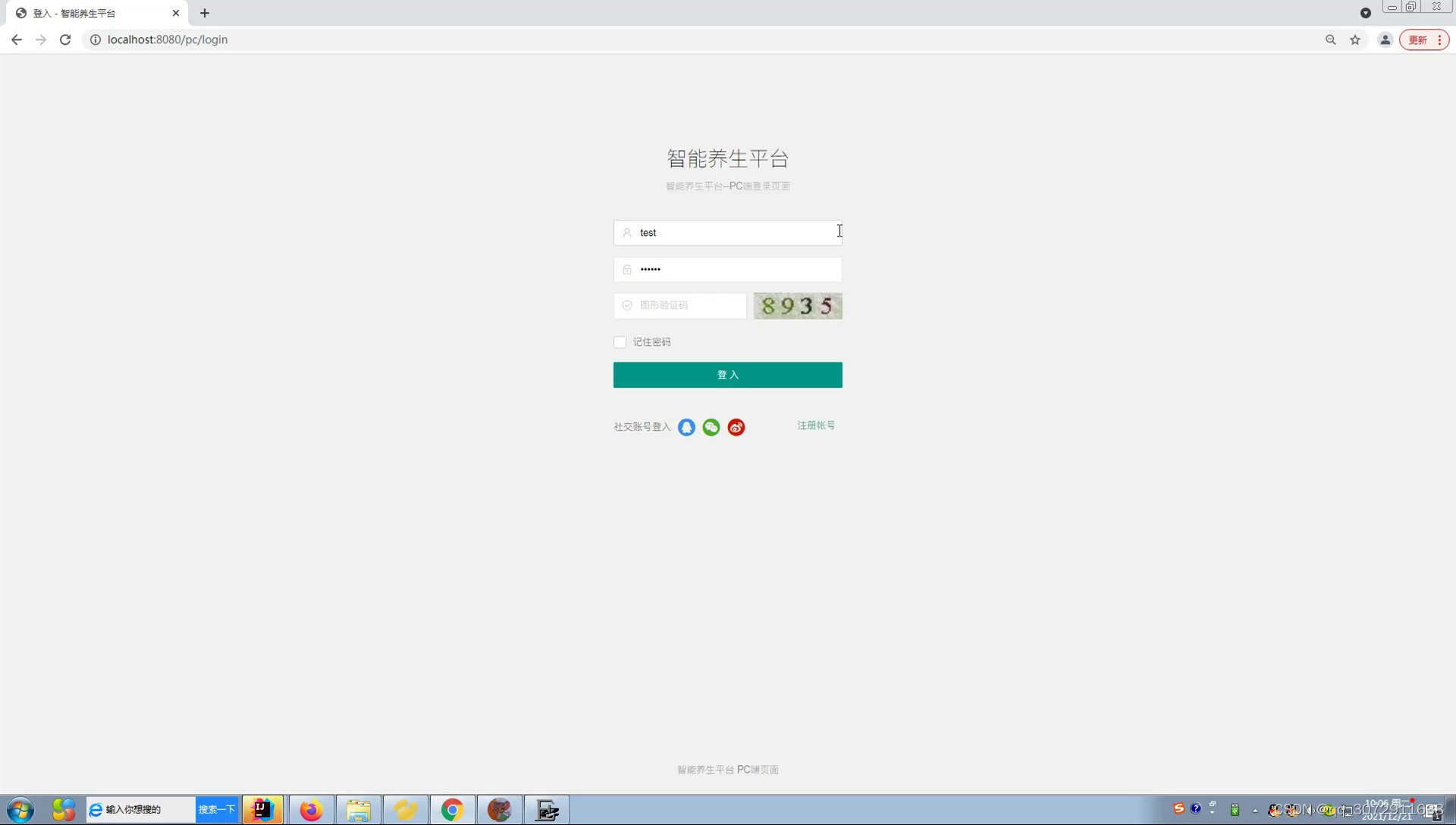
Task: Open a new tab with plus button
Action: pos(205,13)
